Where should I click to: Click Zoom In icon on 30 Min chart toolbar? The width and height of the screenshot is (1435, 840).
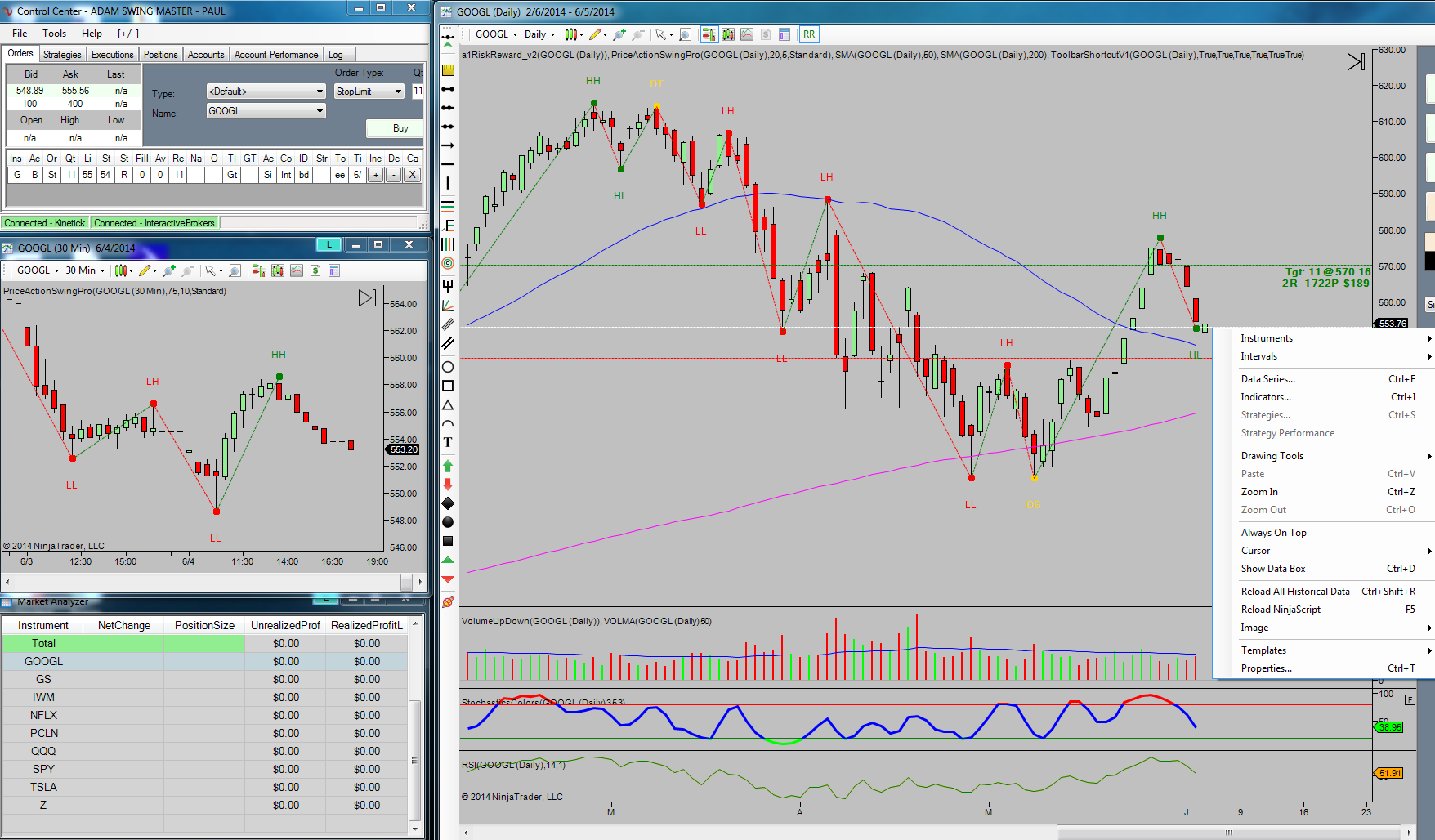170,270
